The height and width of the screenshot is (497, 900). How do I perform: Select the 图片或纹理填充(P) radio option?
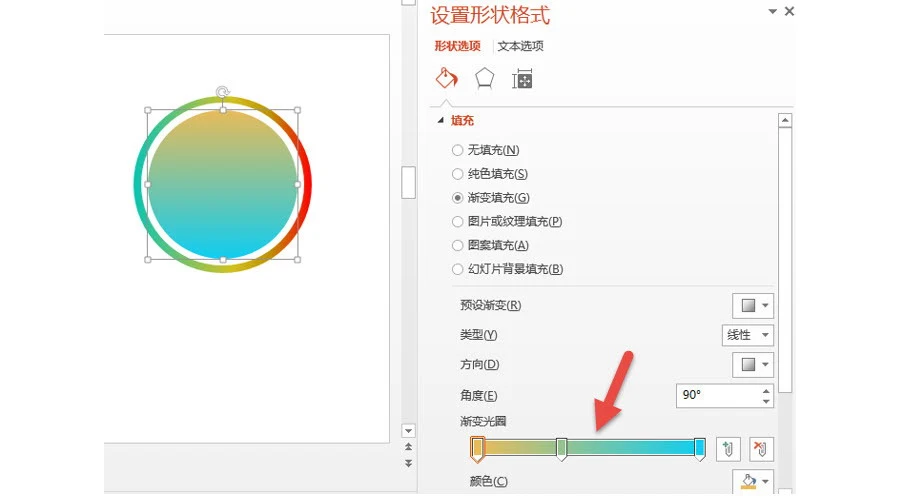pos(457,222)
